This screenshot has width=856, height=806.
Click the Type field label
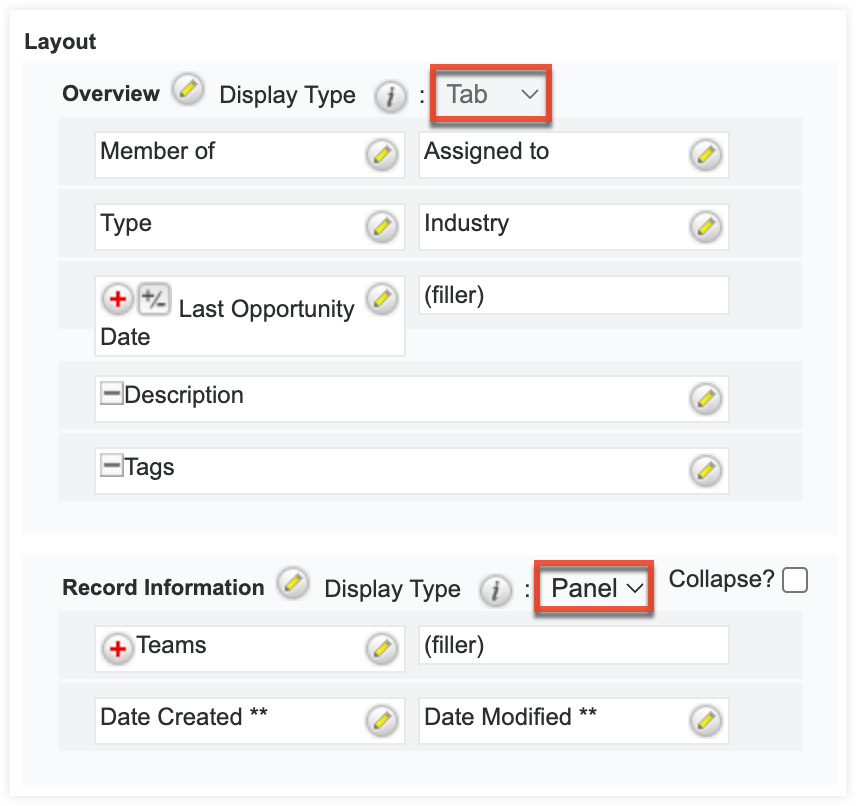pos(126,223)
